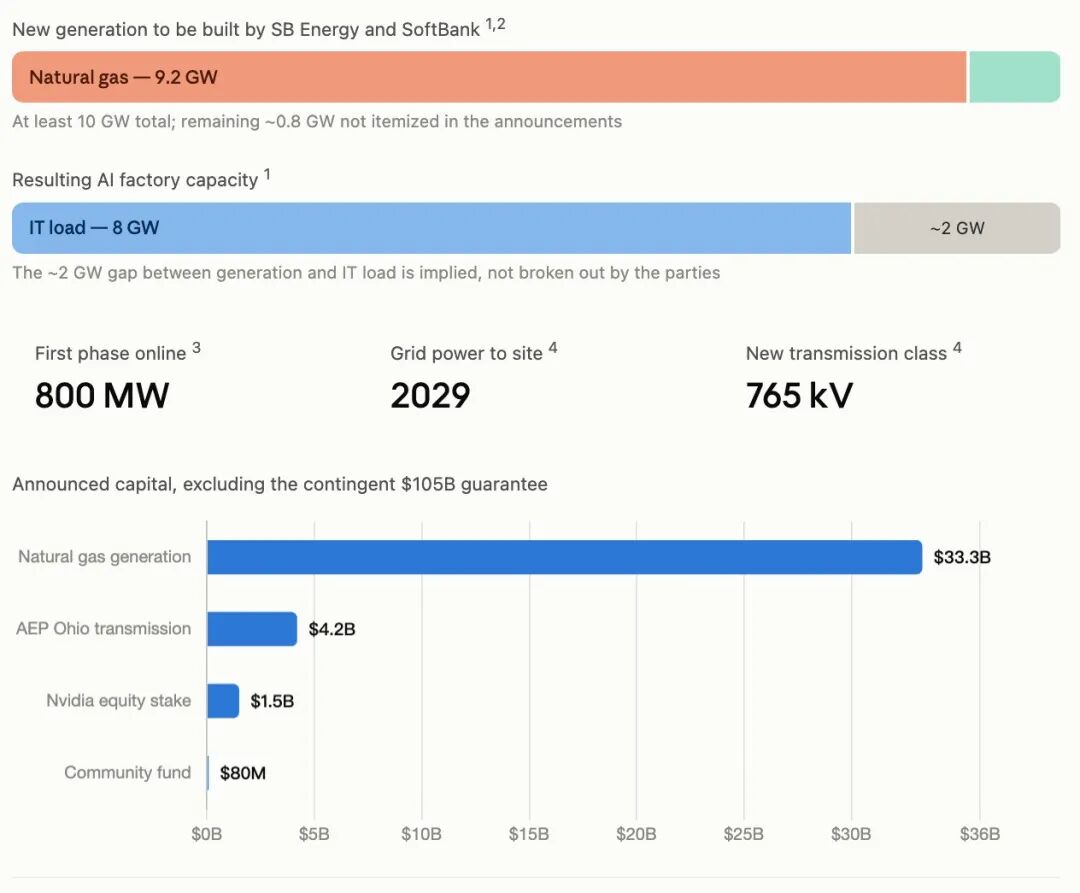The width and height of the screenshot is (1080, 893).
Task: Select the Community fund $80M bar
Action: click(208, 773)
